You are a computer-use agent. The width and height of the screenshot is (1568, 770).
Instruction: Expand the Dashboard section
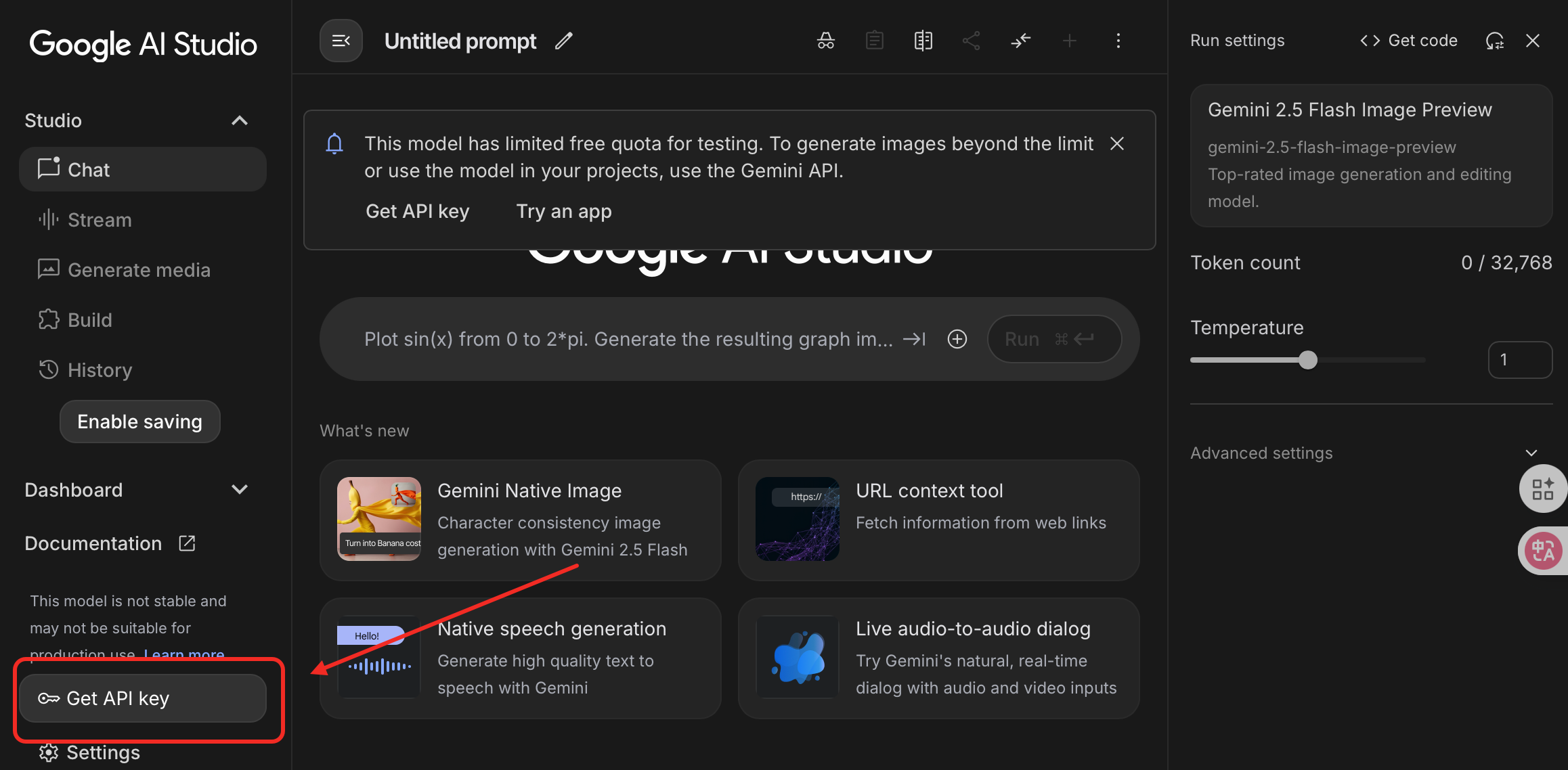240,489
